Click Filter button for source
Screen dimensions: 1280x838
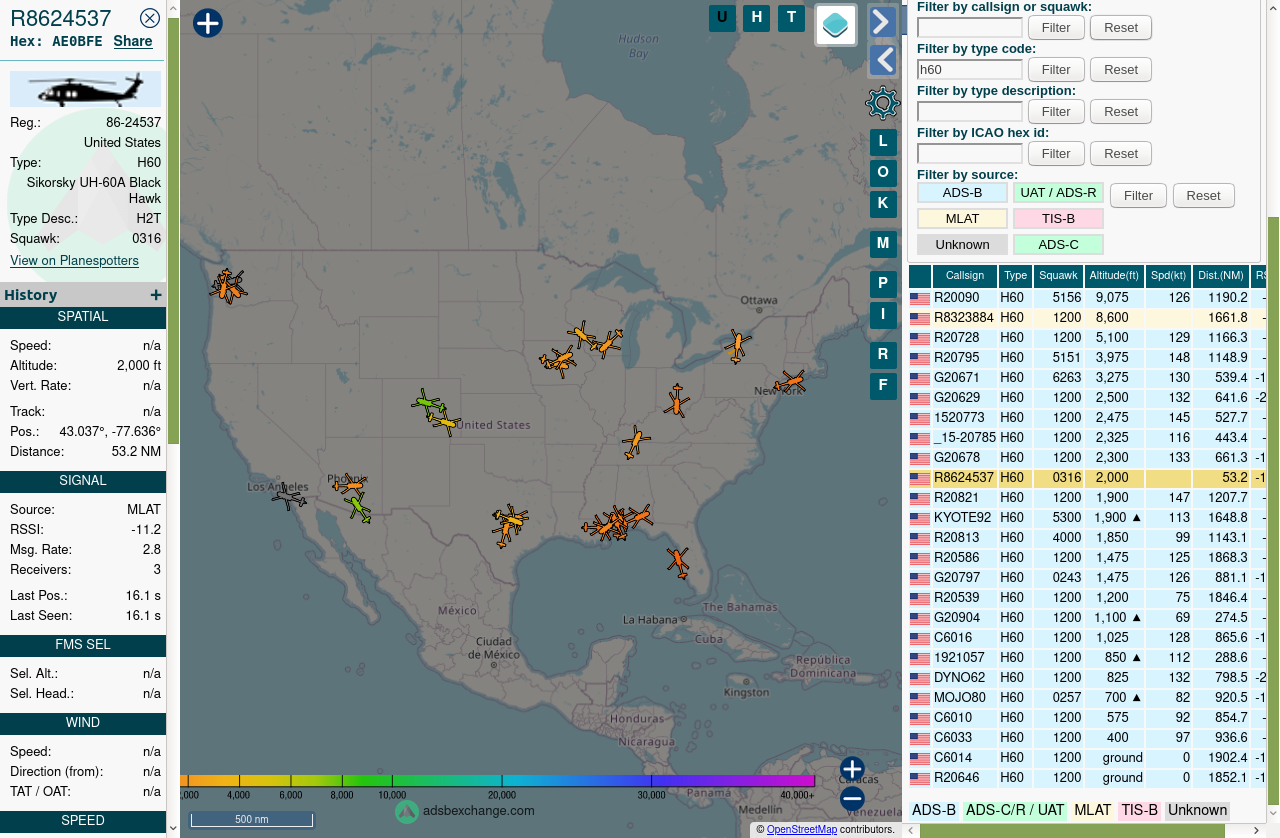1138,196
